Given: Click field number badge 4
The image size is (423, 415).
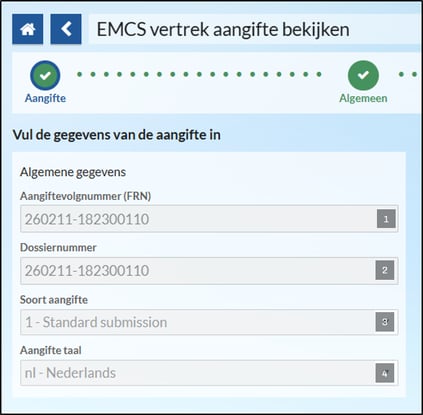Looking at the screenshot, I should 385,373.
